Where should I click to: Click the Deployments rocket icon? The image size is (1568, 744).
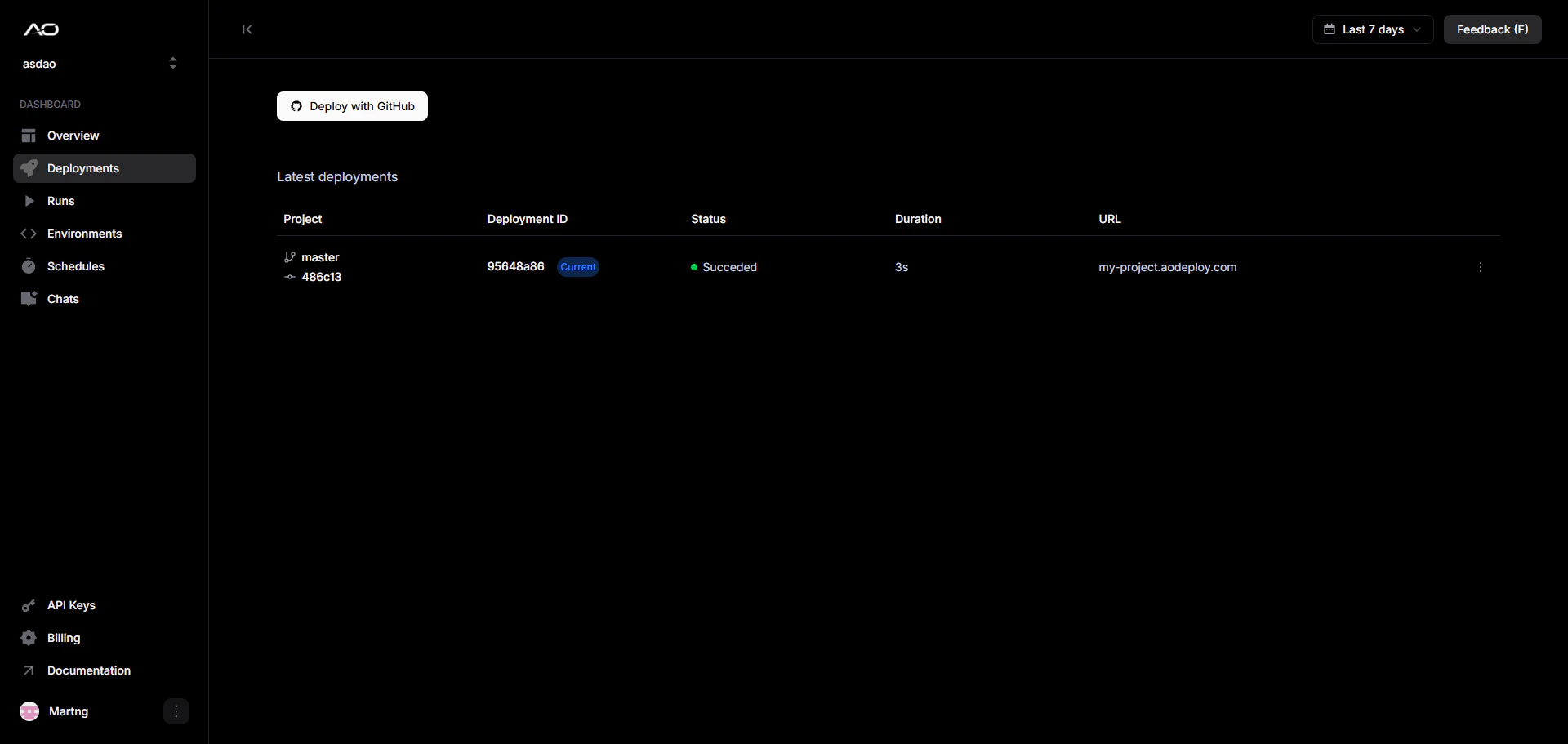(29, 168)
